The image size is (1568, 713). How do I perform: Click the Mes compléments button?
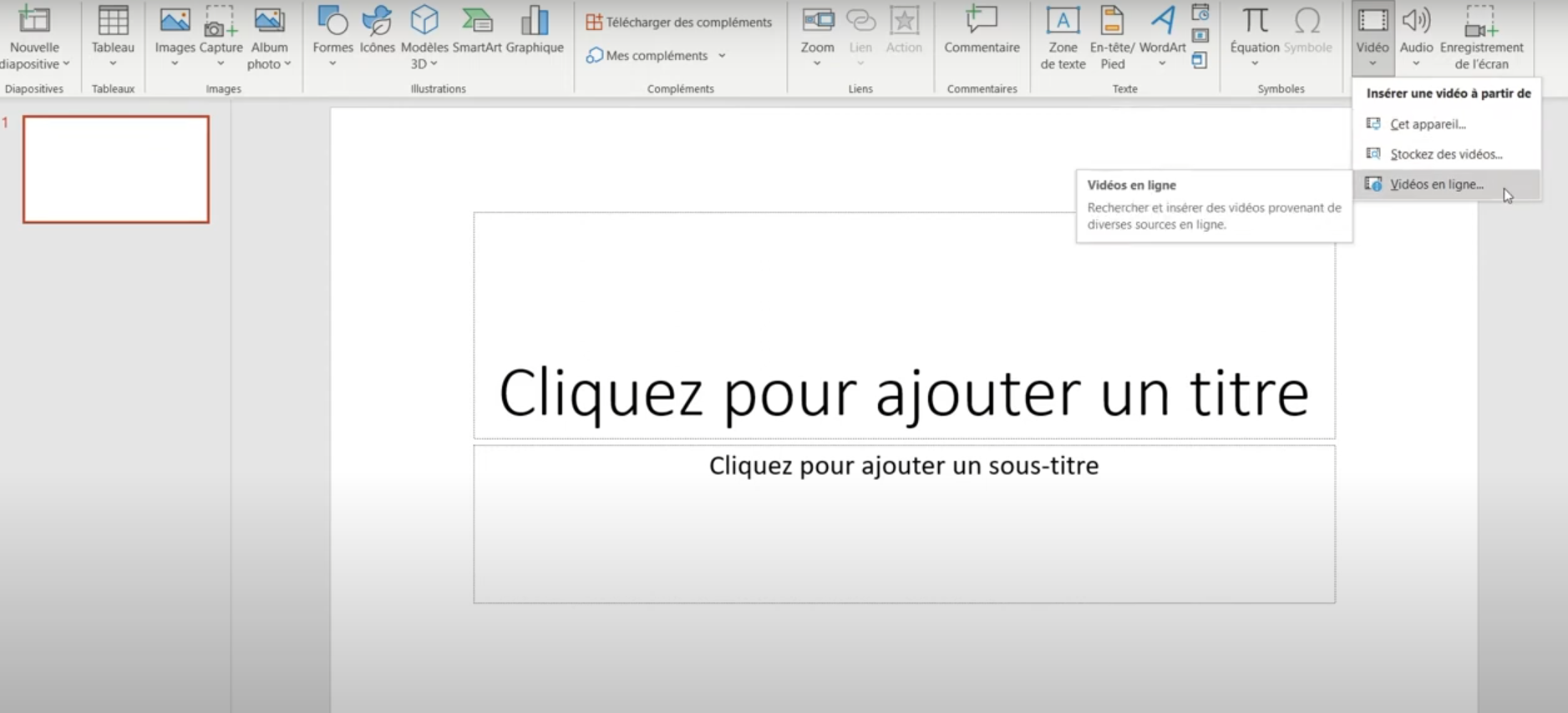point(647,55)
